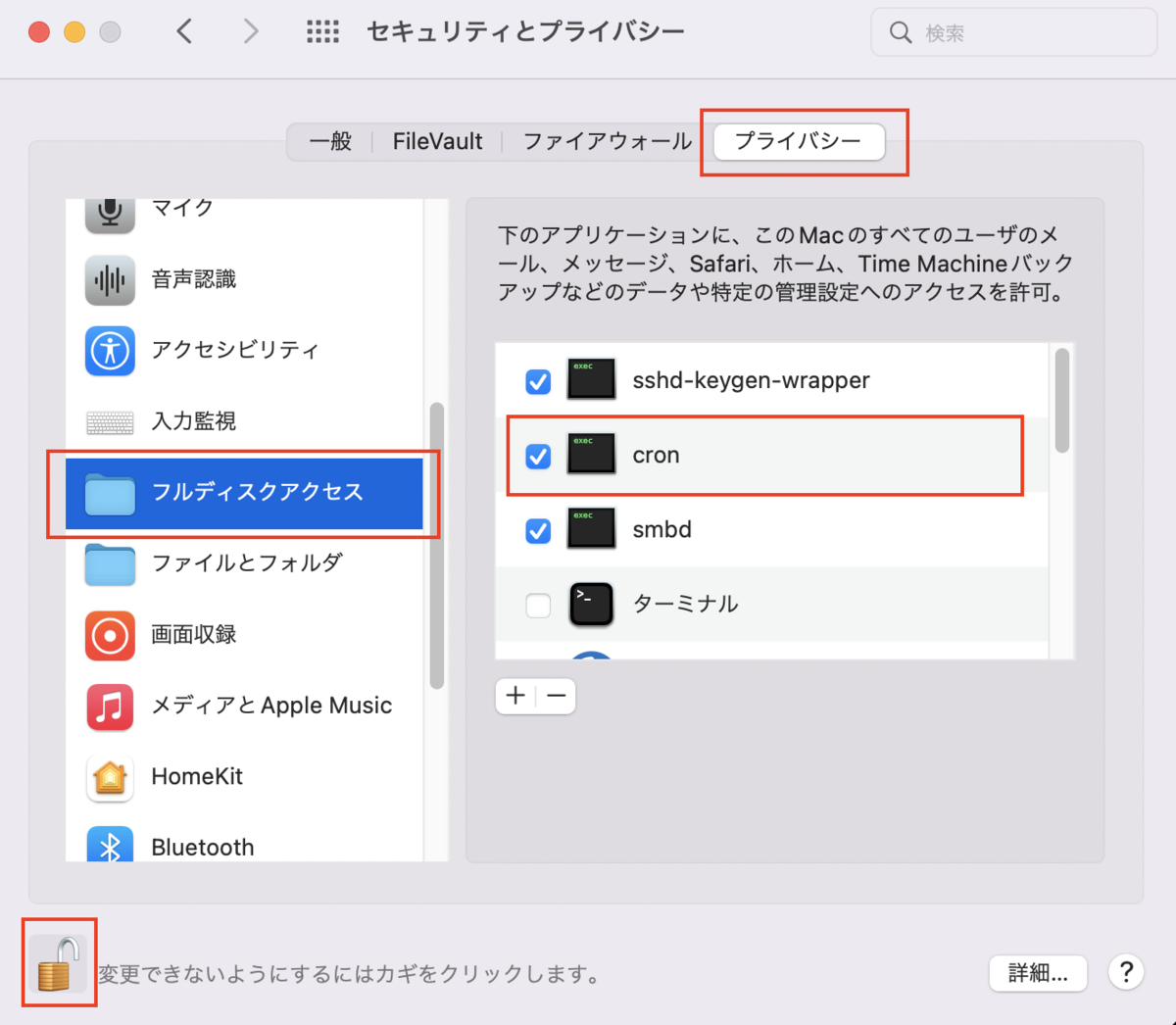Show all preferences with grid icon
This screenshot has width=1176, height=1025.
coord(322,32)
